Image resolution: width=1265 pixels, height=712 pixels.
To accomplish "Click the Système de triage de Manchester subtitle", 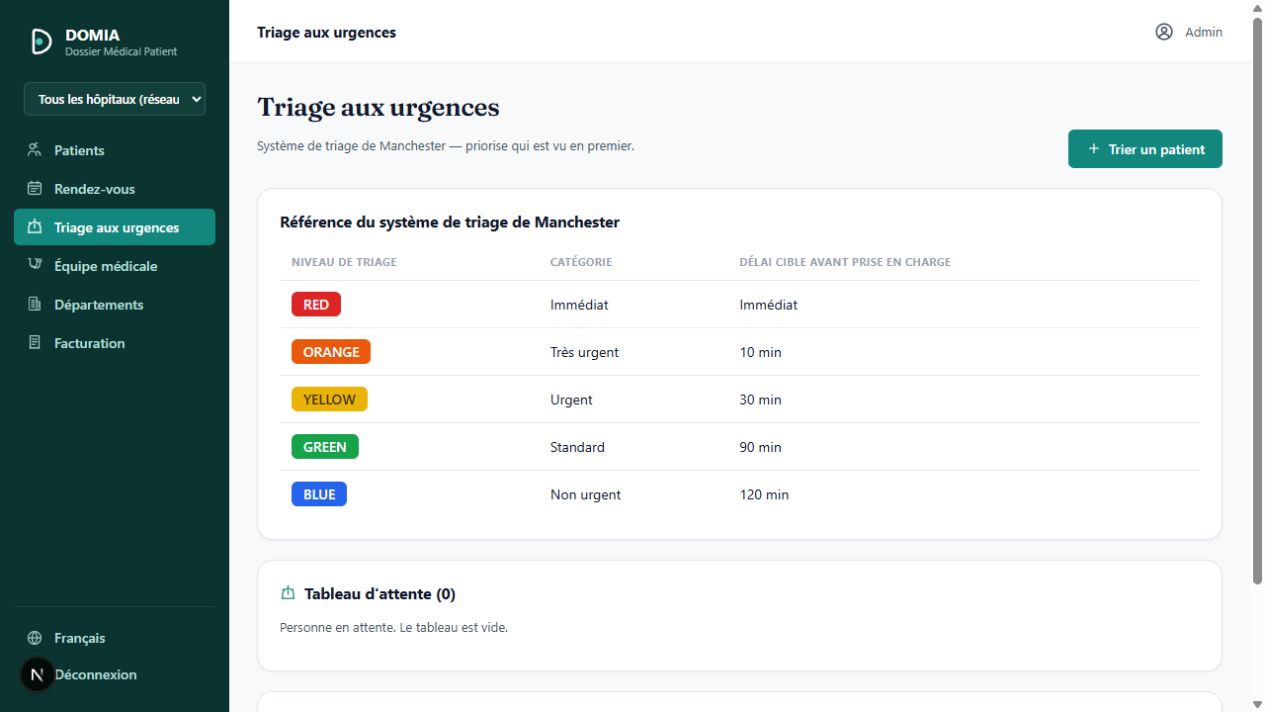I will tap(446, 146).
